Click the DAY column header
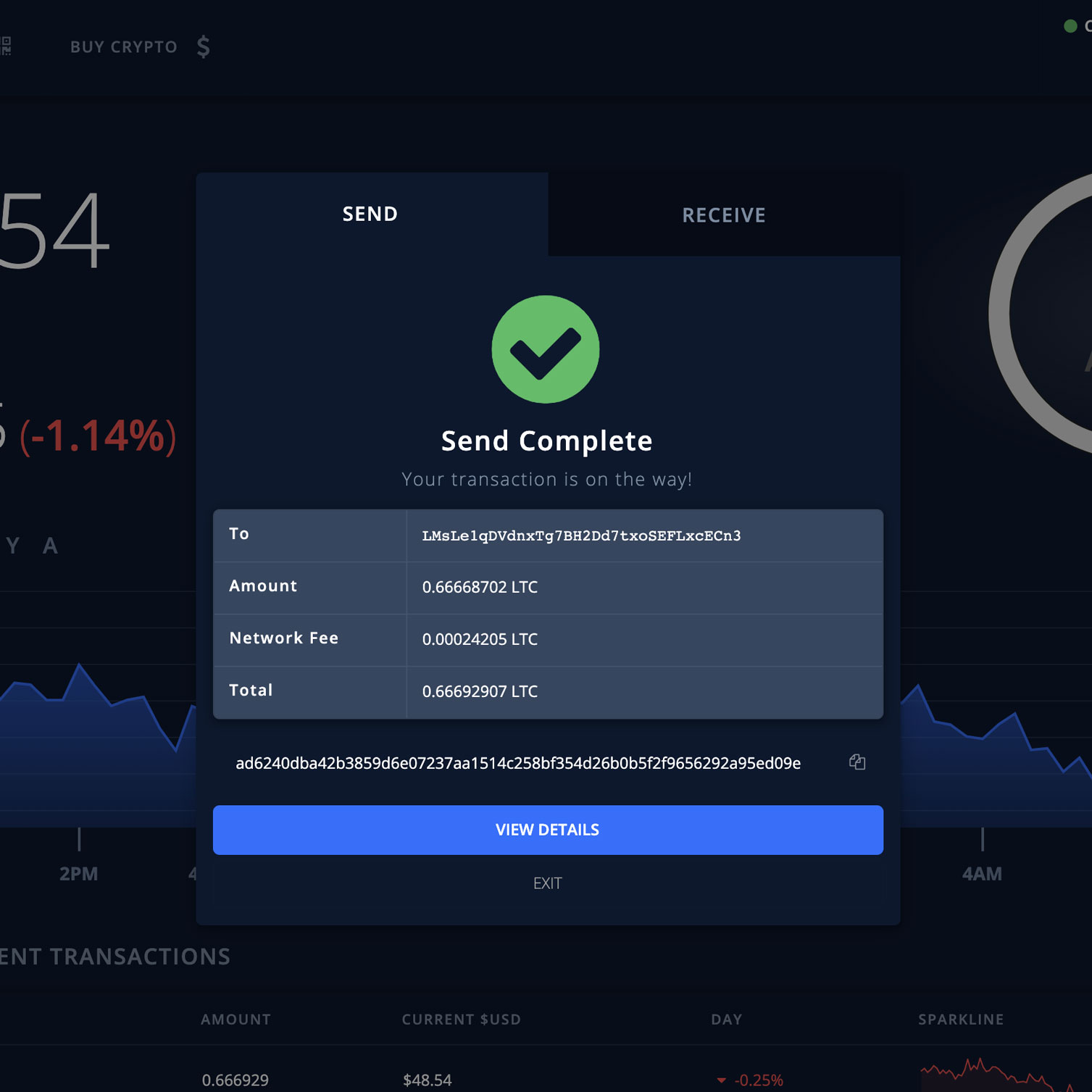The image size is (1092, 1092). [727, 1020]
